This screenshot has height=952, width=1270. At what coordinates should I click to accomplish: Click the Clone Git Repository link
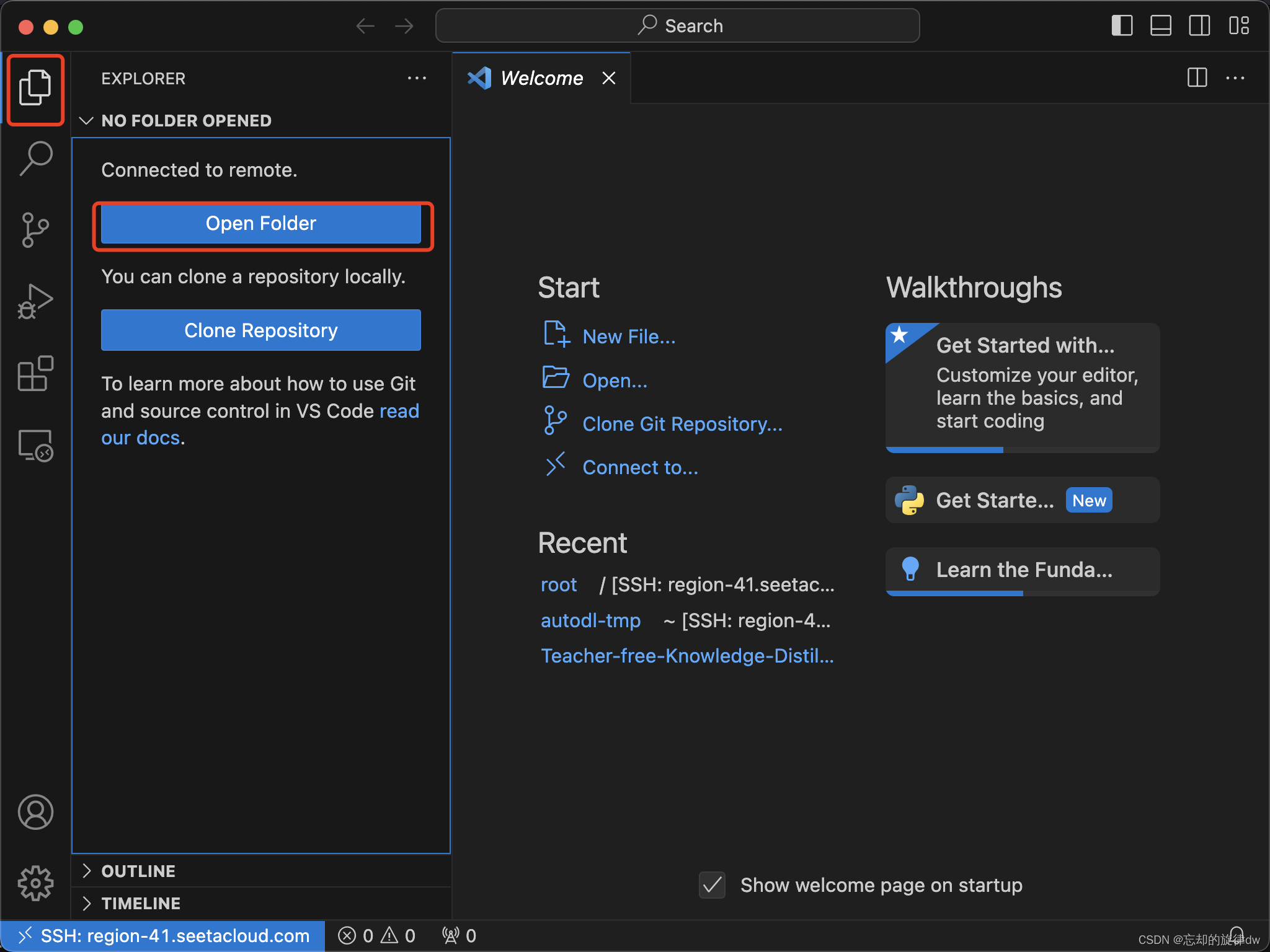point(682,424)
